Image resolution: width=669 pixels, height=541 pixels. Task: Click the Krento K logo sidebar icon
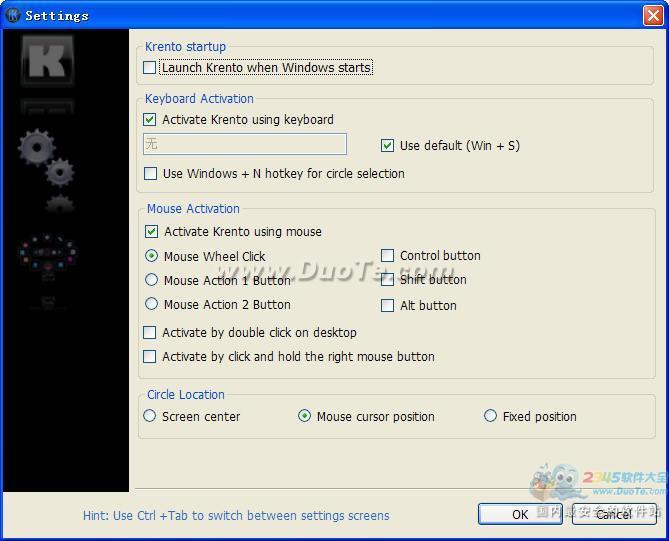pos(47,62)
